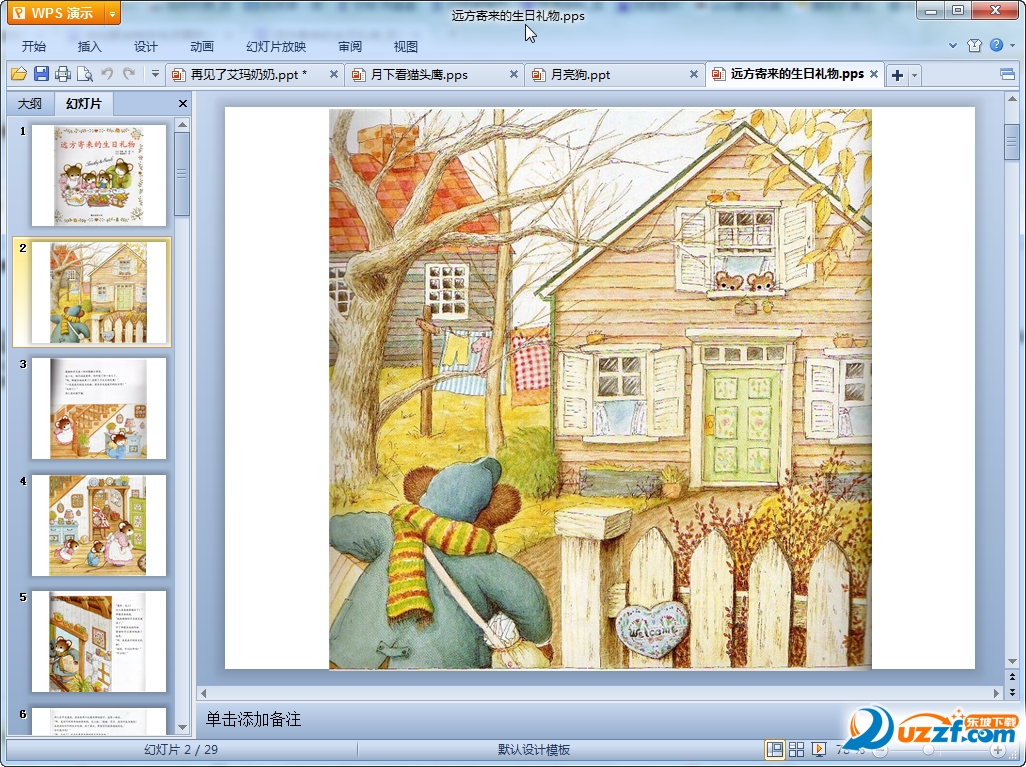Click the zoom slider handle

(928, 750)
